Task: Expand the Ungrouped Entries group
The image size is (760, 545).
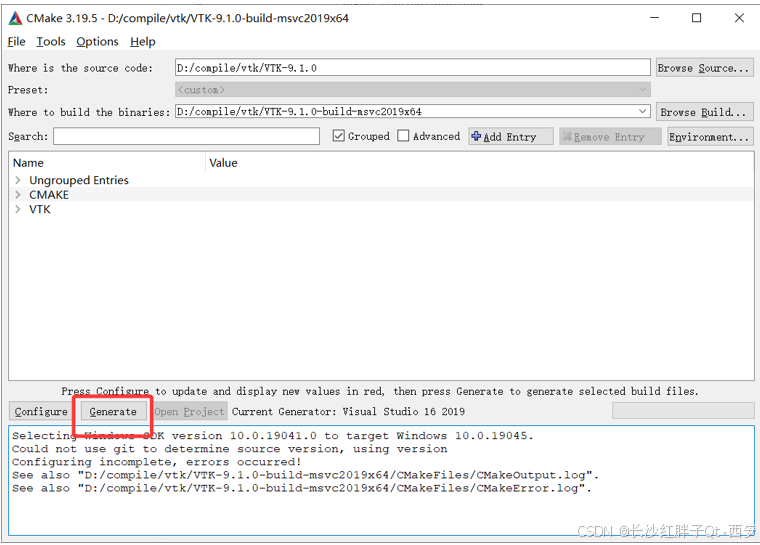Action: (x=18, y=180)
